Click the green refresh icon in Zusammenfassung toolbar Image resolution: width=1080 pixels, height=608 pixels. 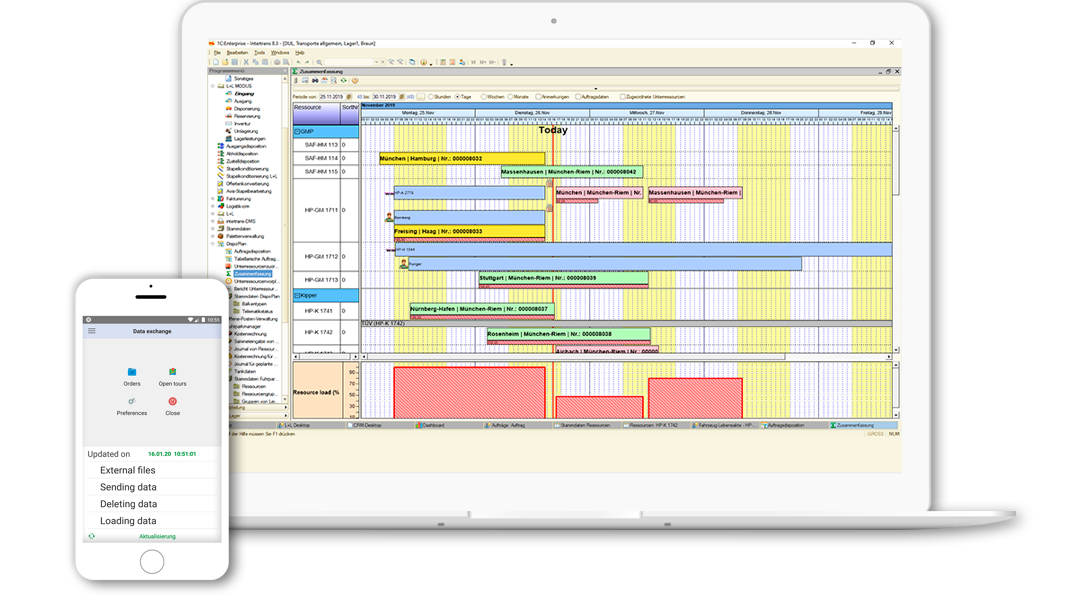coord(344,81)
